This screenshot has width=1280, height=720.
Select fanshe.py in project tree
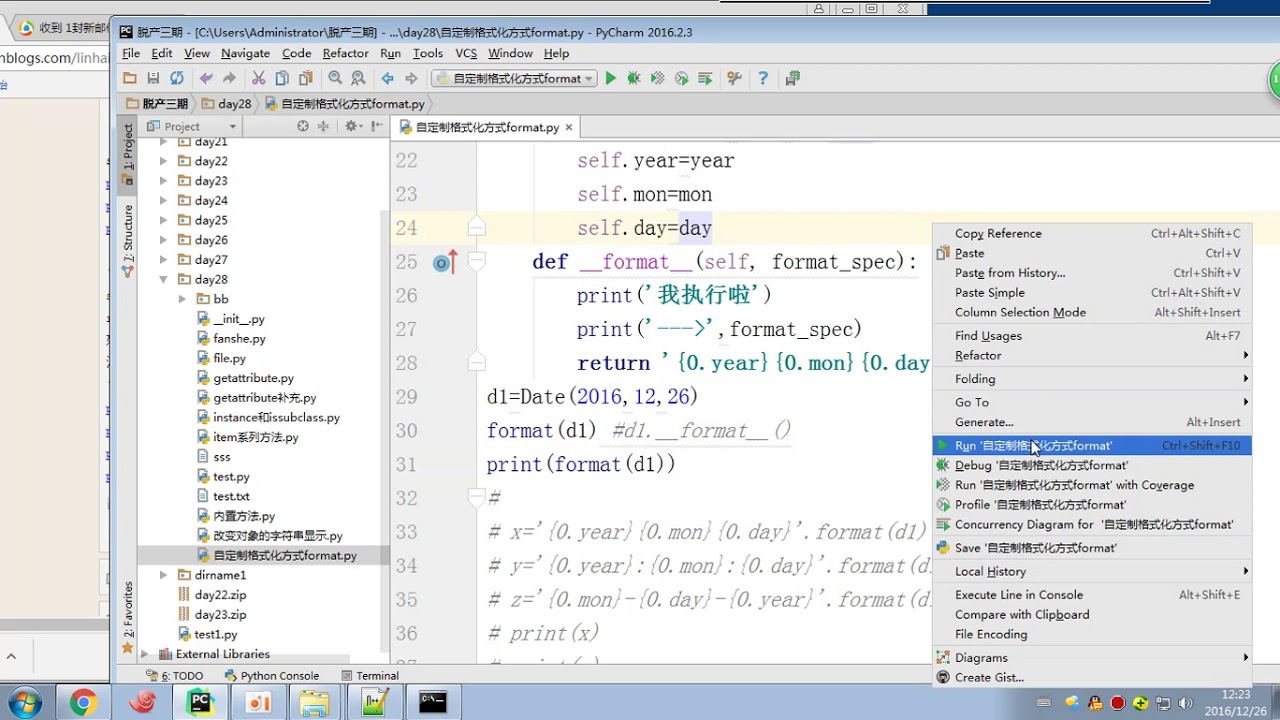click(239, 339)
